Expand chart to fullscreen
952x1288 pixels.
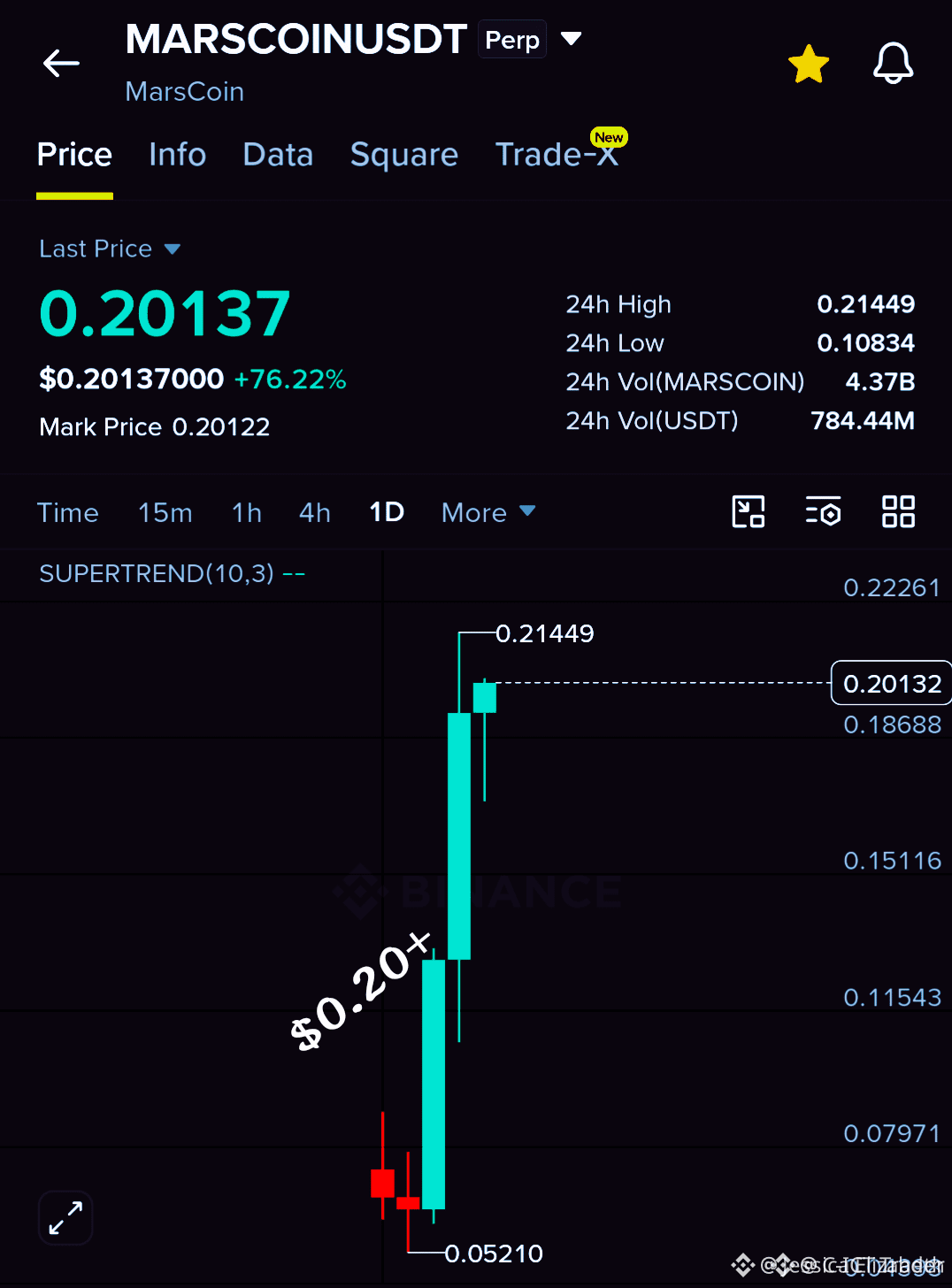[x=65, y=1218]
